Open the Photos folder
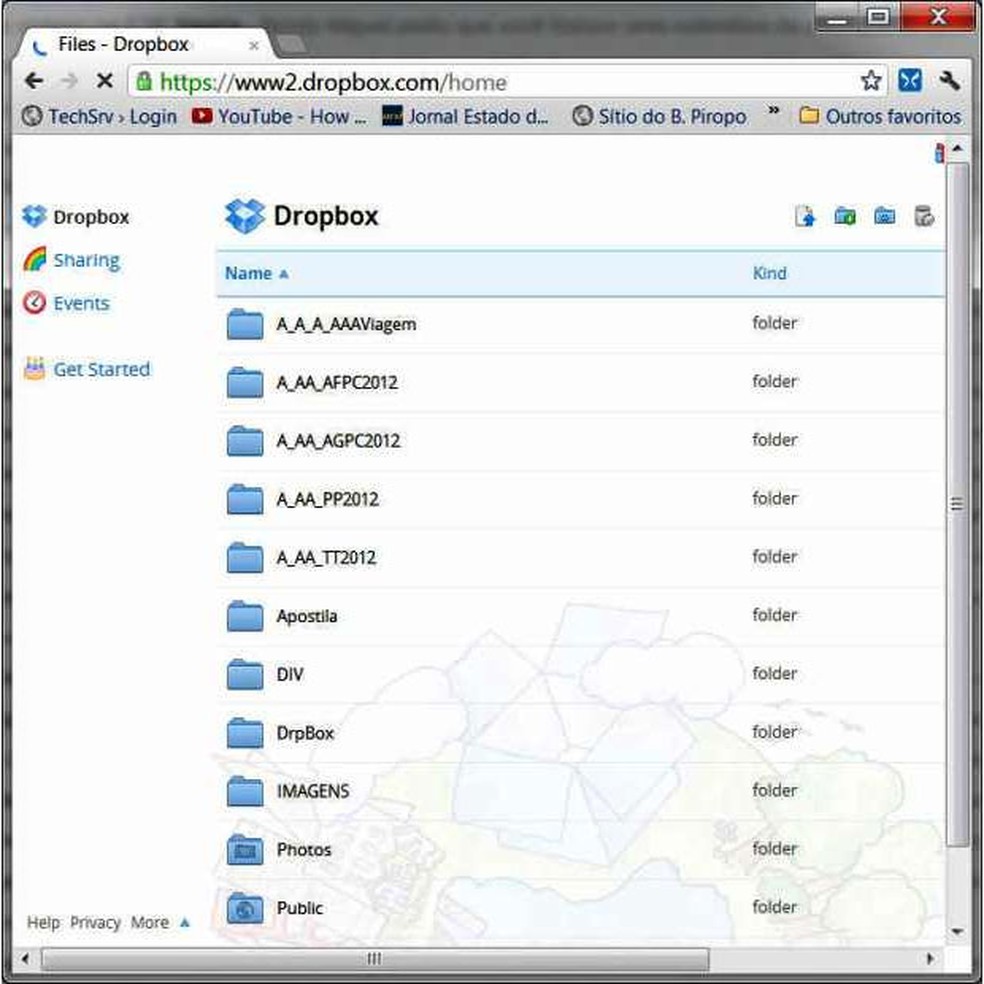This screenshot has width=984, height=984. pyautogui.click(x=304, y=849)
